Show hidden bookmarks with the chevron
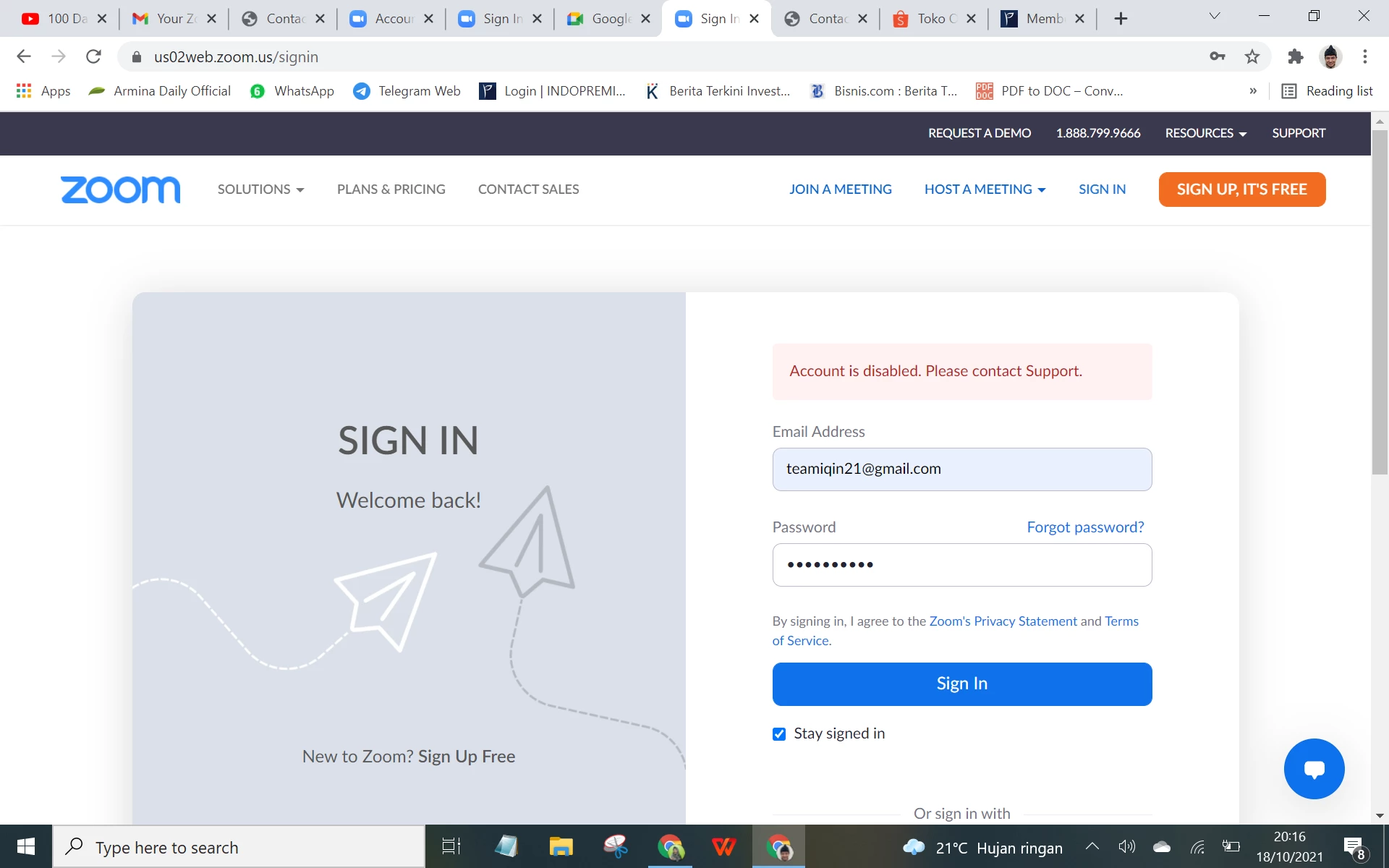1389x868 pixels. [x=1253, y=91]
